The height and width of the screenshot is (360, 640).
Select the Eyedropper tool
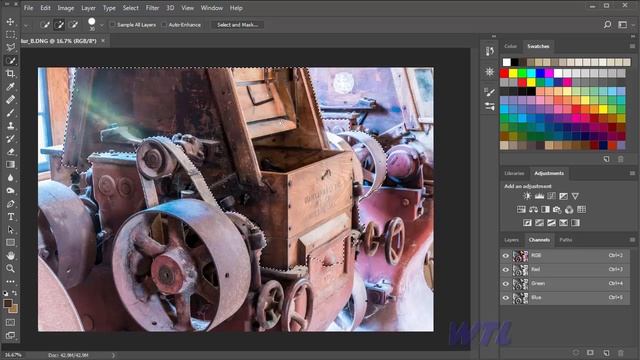[x=10, y=87]
